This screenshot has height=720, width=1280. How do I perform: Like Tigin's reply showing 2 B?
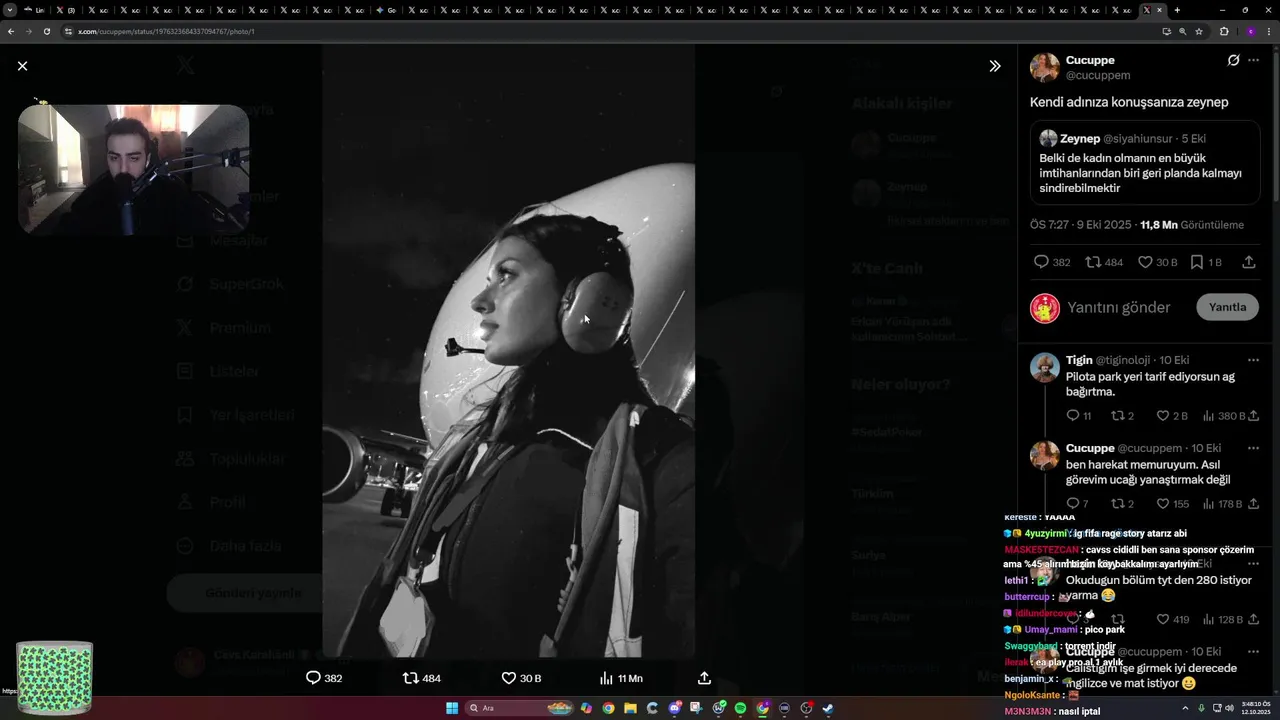[1172, 416]
